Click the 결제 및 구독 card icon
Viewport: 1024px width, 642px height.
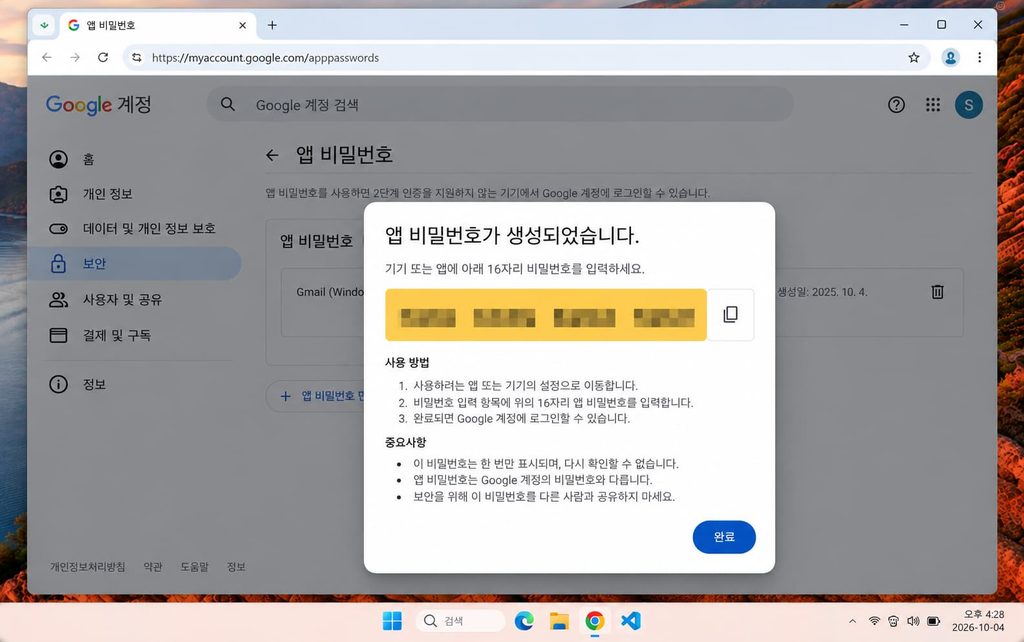(58, 335)
